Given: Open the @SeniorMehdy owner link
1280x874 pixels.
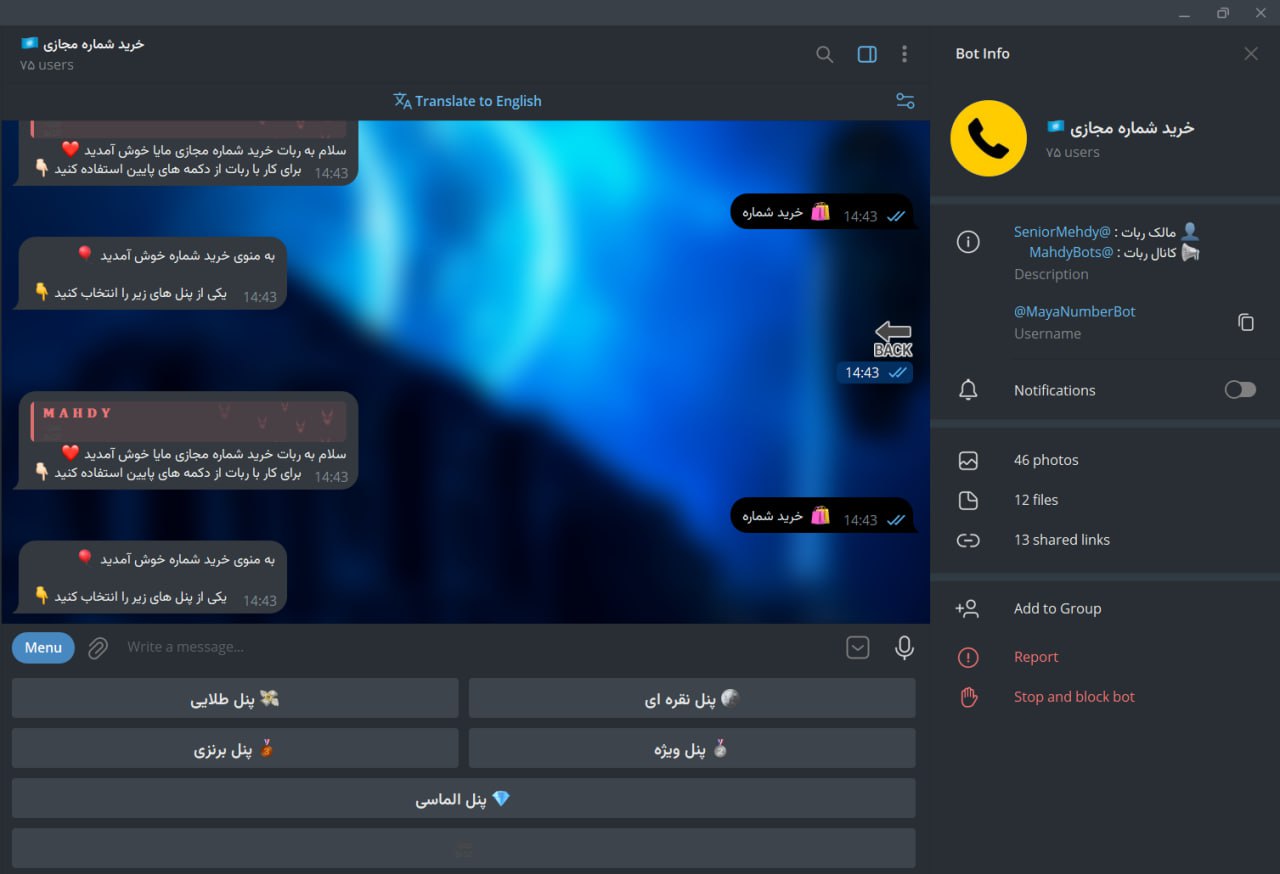Looking at the screenshot, I should (x=1062, y=231).
